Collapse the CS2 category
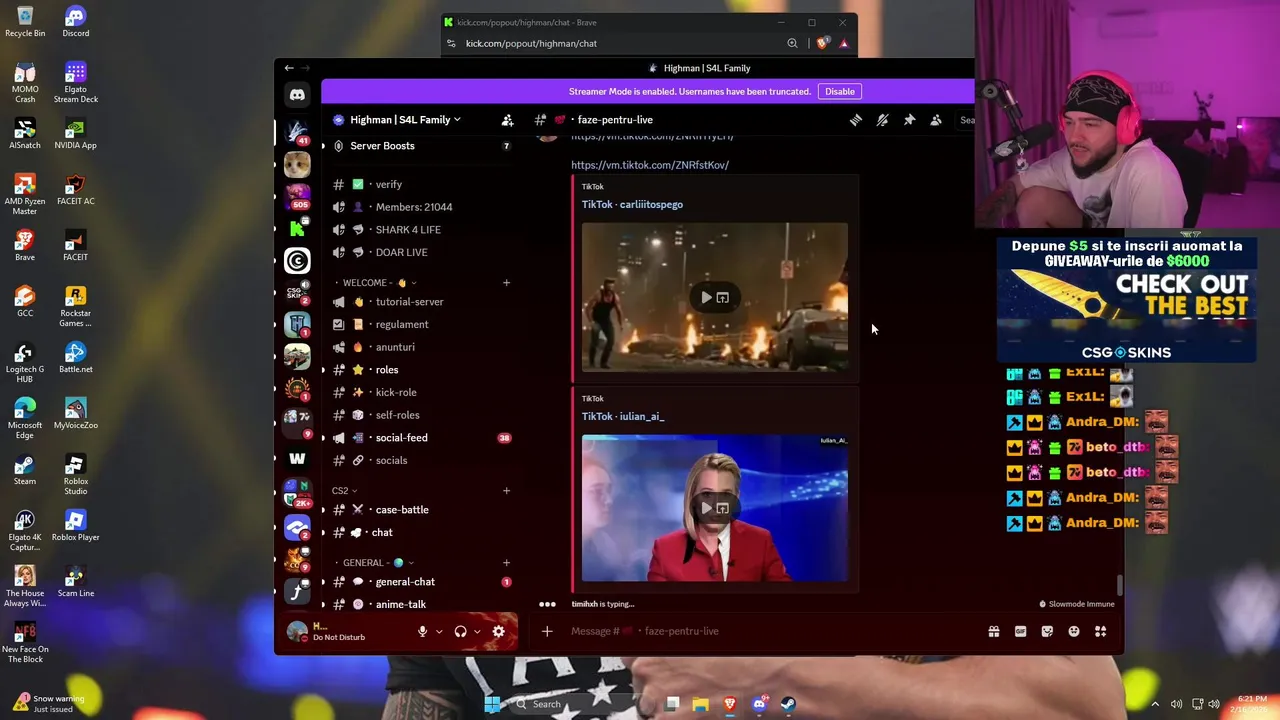The image size is (1280, 720). [x=345, y=491]
